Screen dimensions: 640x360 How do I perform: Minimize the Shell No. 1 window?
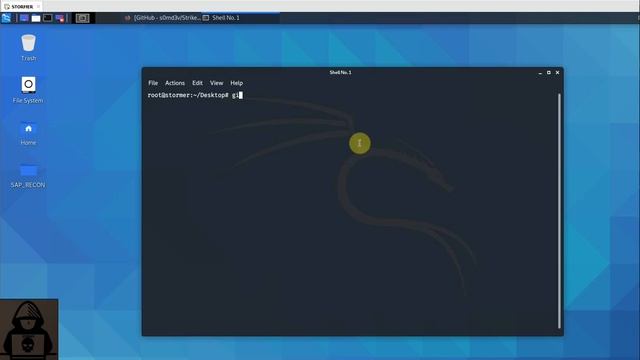(x=540, y=73)
